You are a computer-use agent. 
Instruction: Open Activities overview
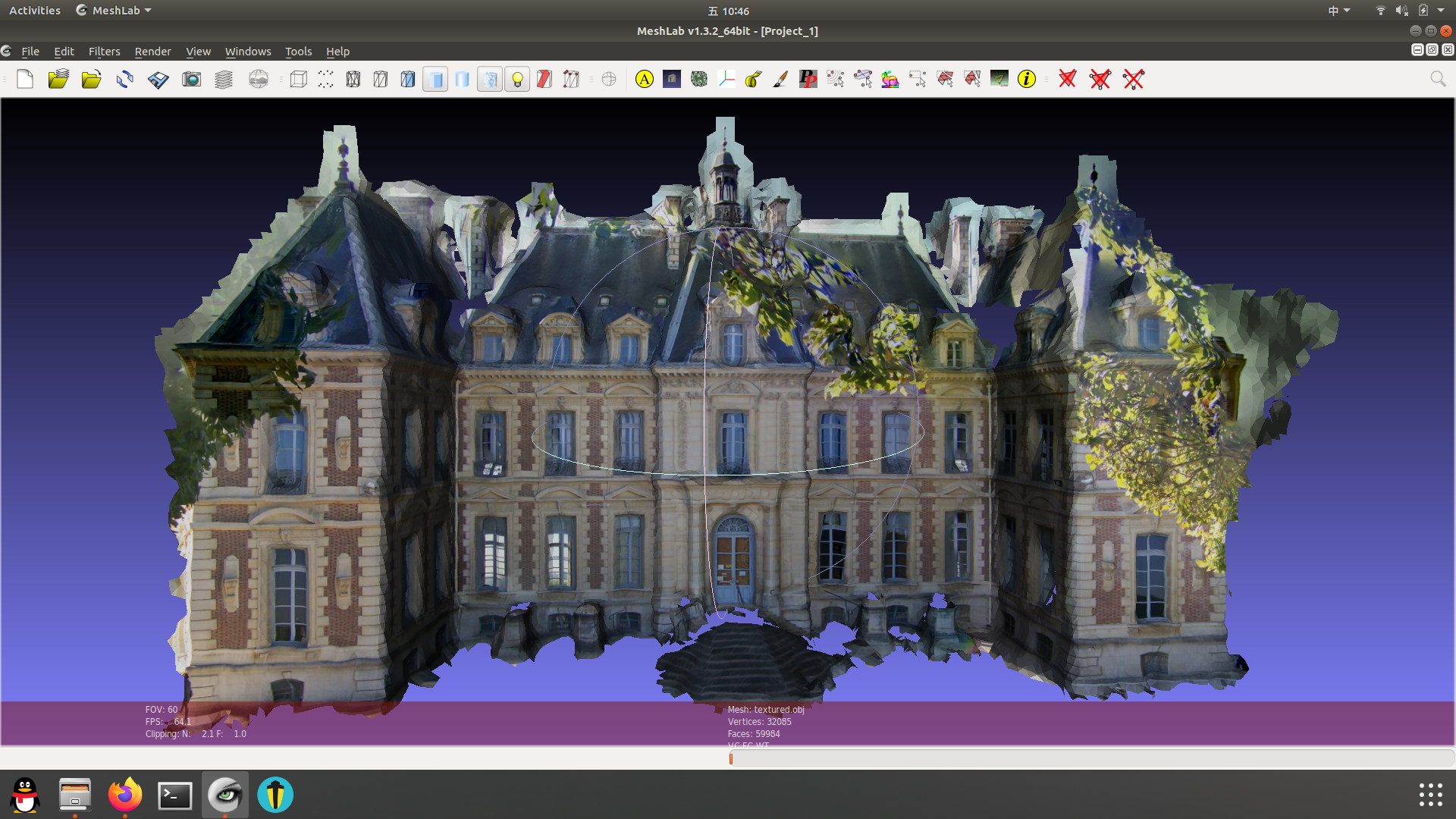(35, 11)
